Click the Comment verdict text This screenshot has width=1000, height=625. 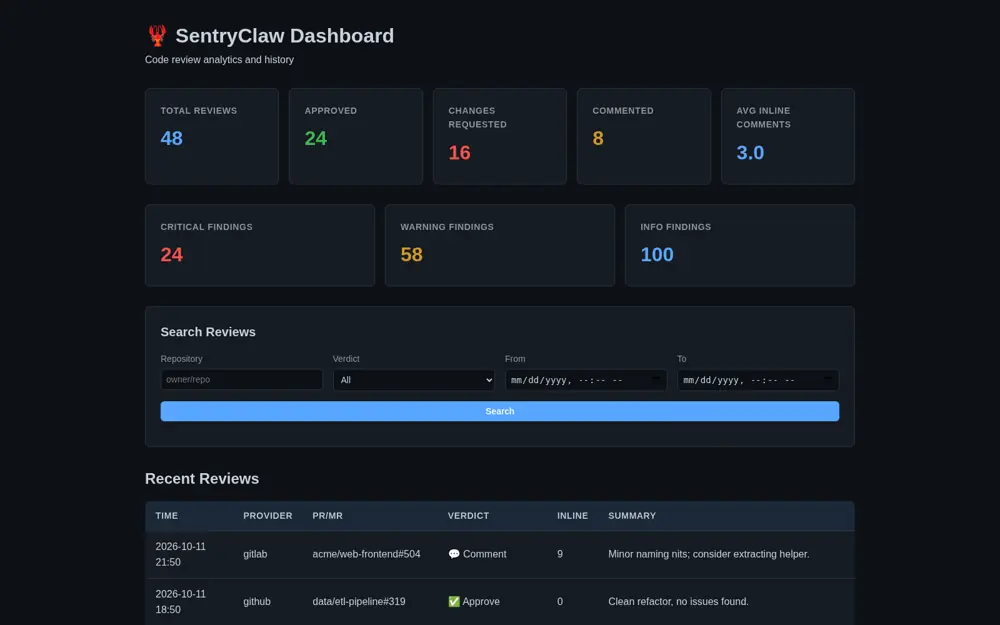click(x=485, y=554)
